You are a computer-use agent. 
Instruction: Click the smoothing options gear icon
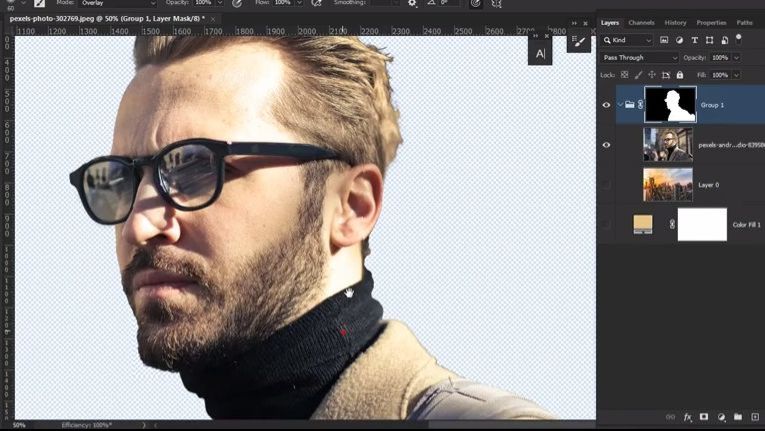(x=412, y=3)
